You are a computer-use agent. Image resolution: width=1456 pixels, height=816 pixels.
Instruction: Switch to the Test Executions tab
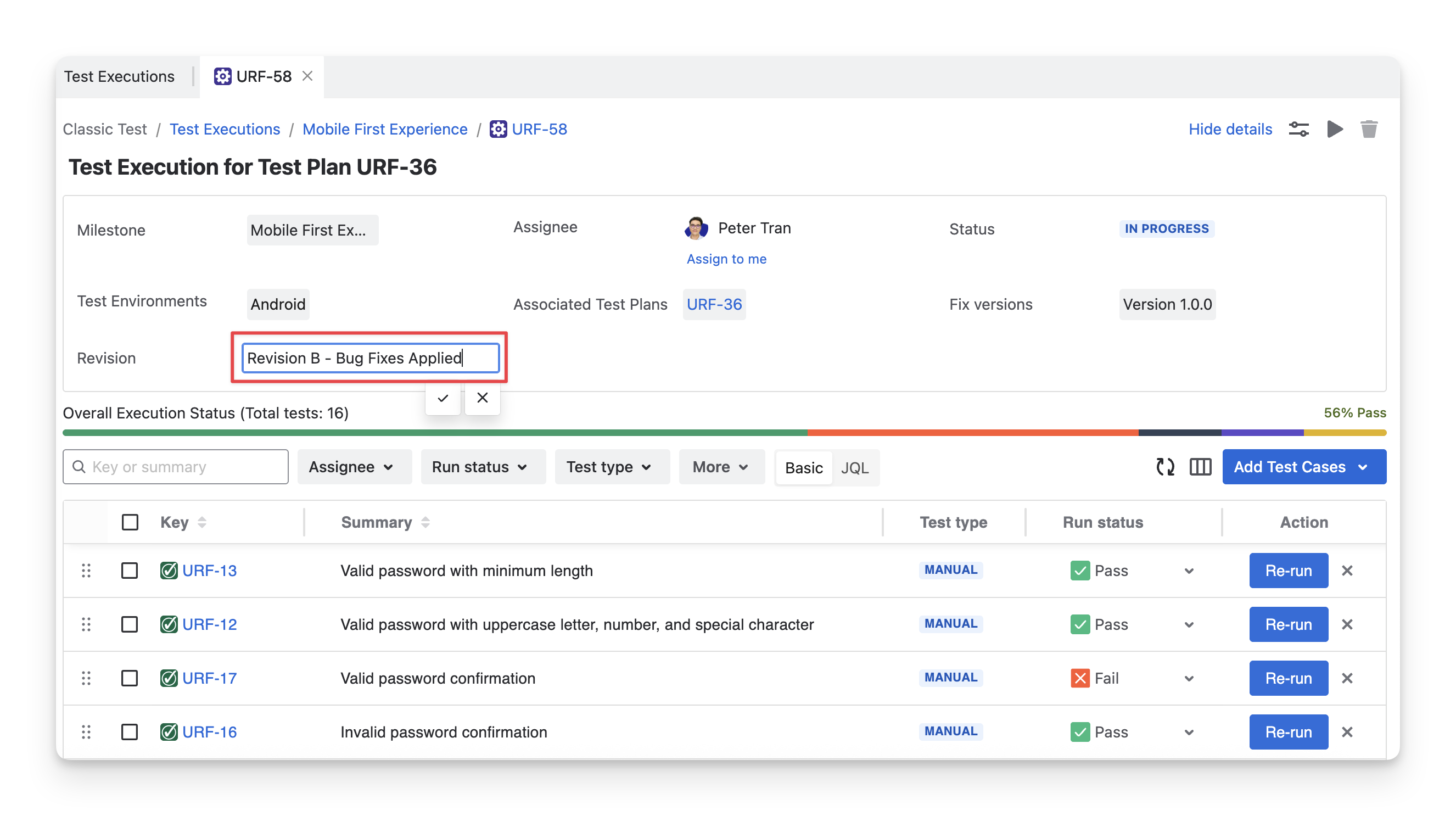[119, 76]
